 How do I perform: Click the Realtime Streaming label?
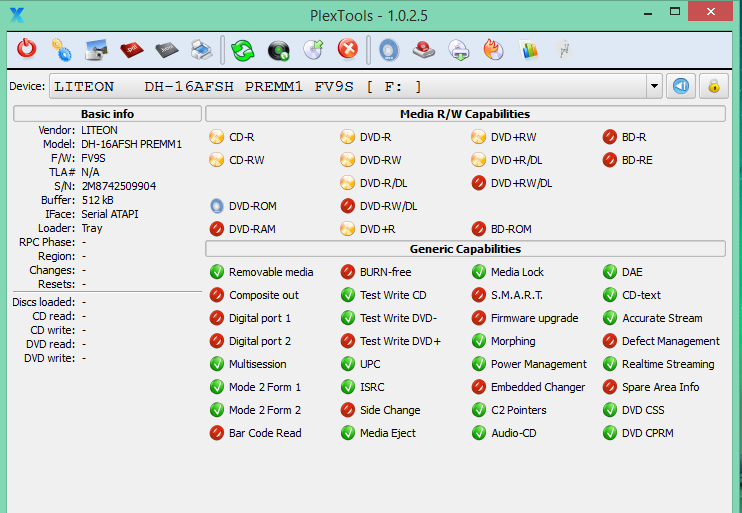[668, 364]
